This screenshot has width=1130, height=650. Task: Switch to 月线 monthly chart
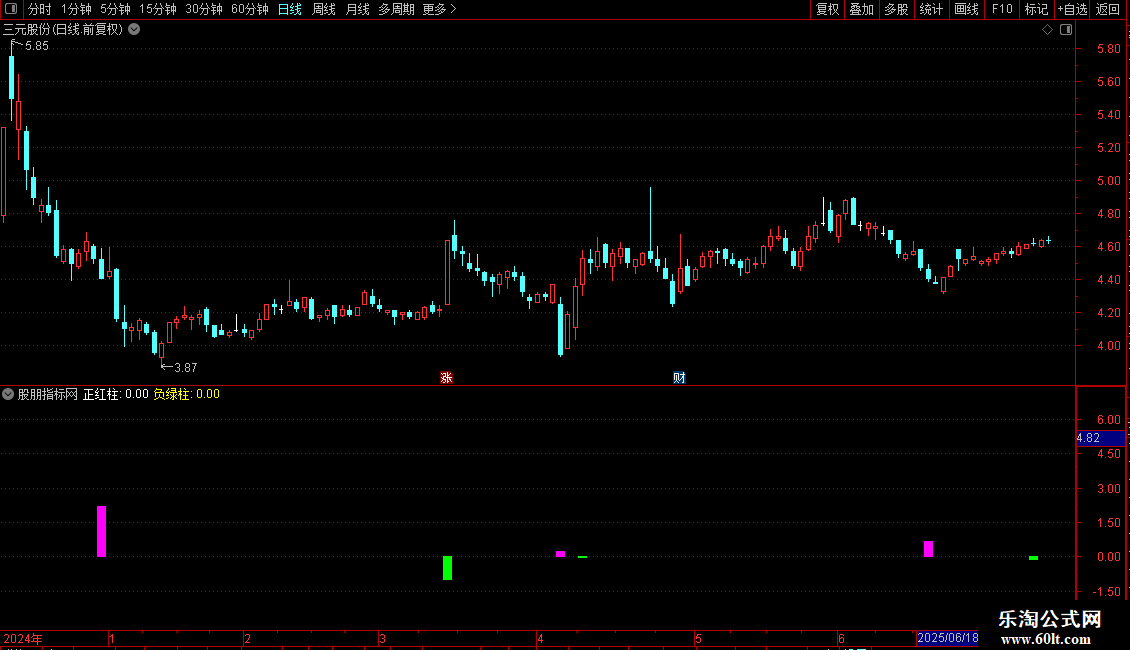pyautogui.click(x=357, y=9)
